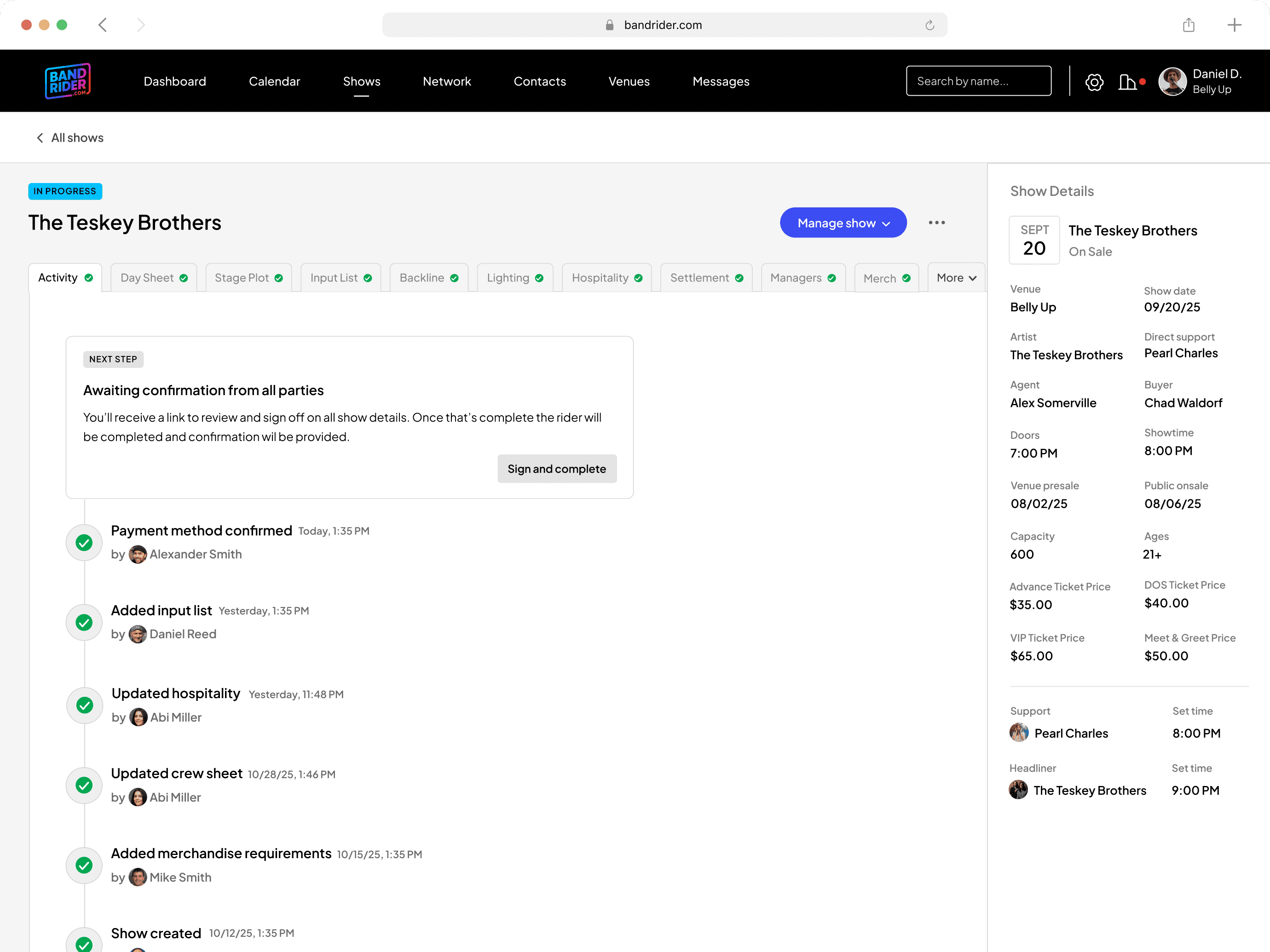The width and height of the screenshot is (1270, 952).
Task: Expand the Manage show dropdown
Action: click(x=843, y=223)
